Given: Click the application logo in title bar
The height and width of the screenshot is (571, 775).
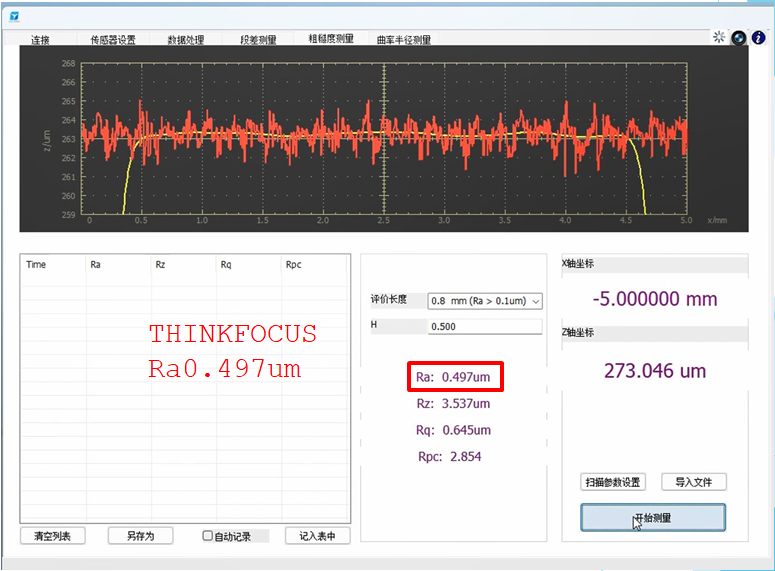Looking at the screenshot, I should coord(14,16).
